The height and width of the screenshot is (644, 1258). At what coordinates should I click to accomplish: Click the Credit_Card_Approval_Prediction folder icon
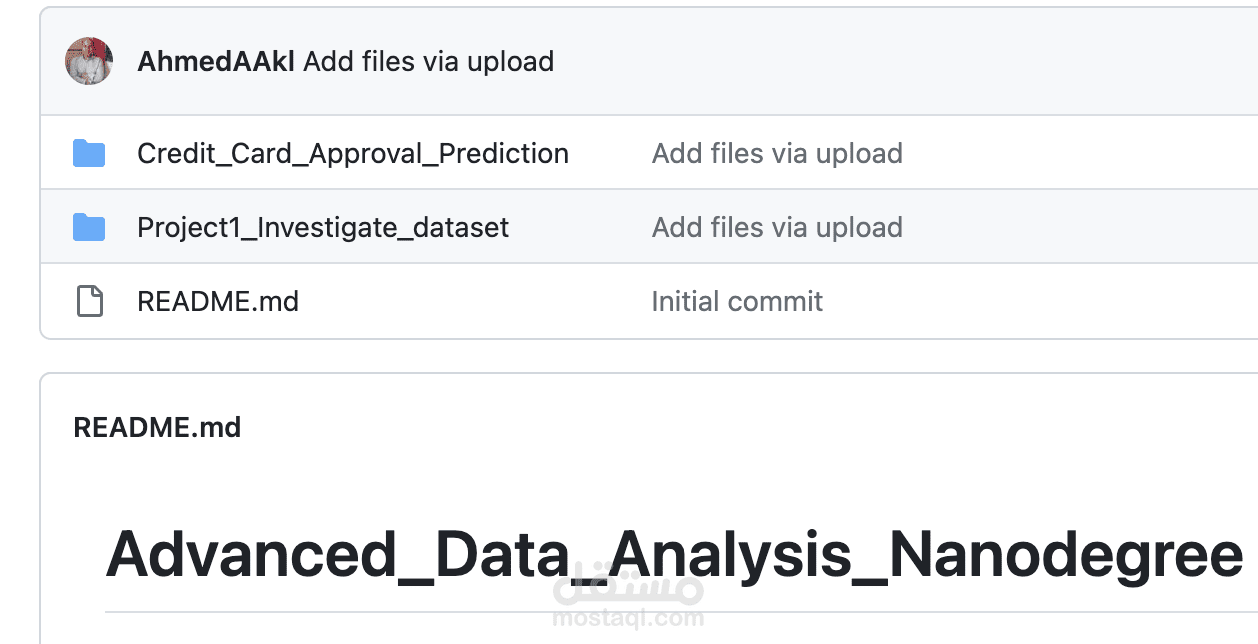tap(89, 154)
